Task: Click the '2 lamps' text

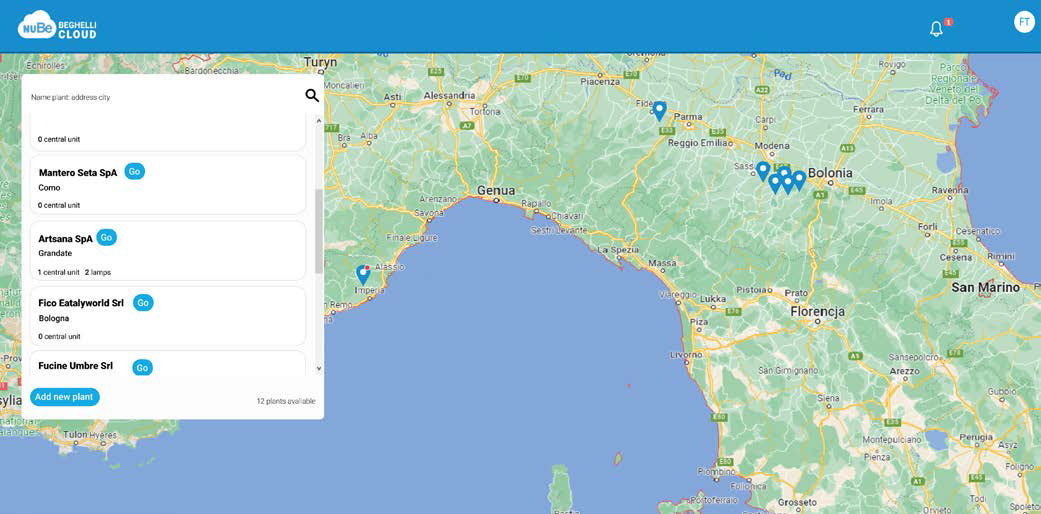Action: click(x=98, y=272)
